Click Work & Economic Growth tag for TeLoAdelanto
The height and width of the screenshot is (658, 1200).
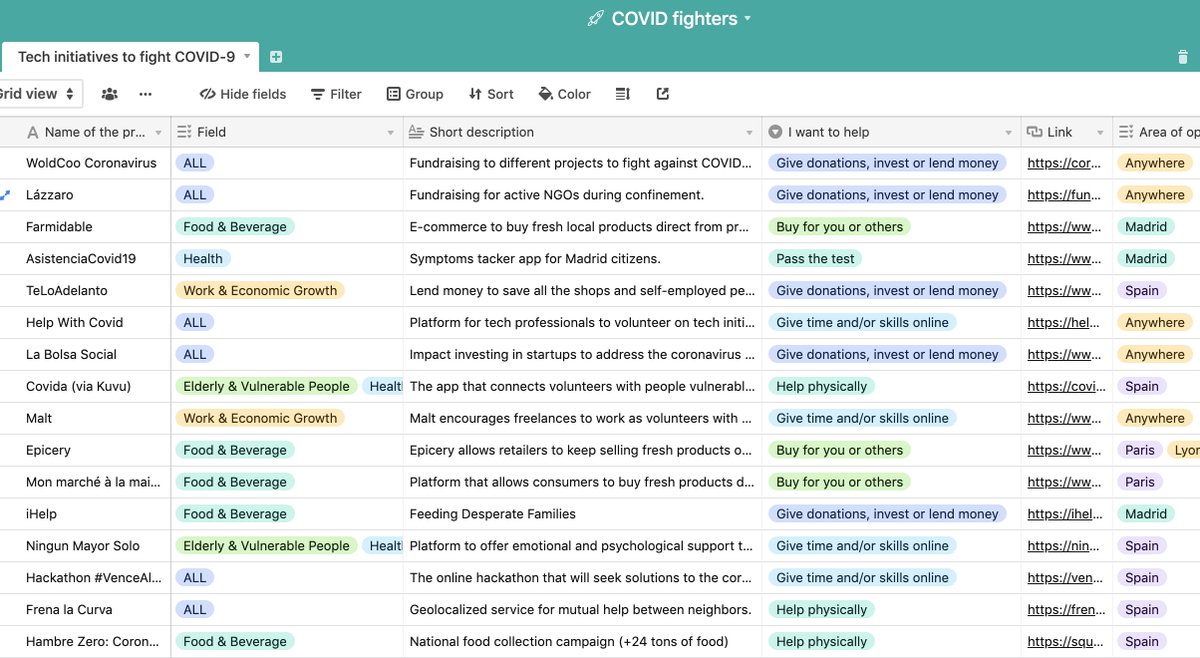pyautogui.click(x=260, y=291)
